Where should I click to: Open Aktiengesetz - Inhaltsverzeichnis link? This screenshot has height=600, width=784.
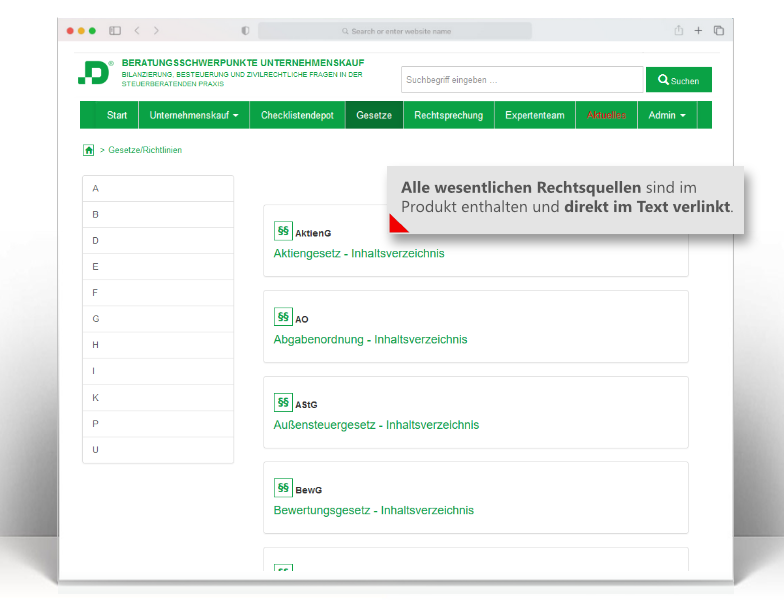pyautogui.click(x=359, y=254)
